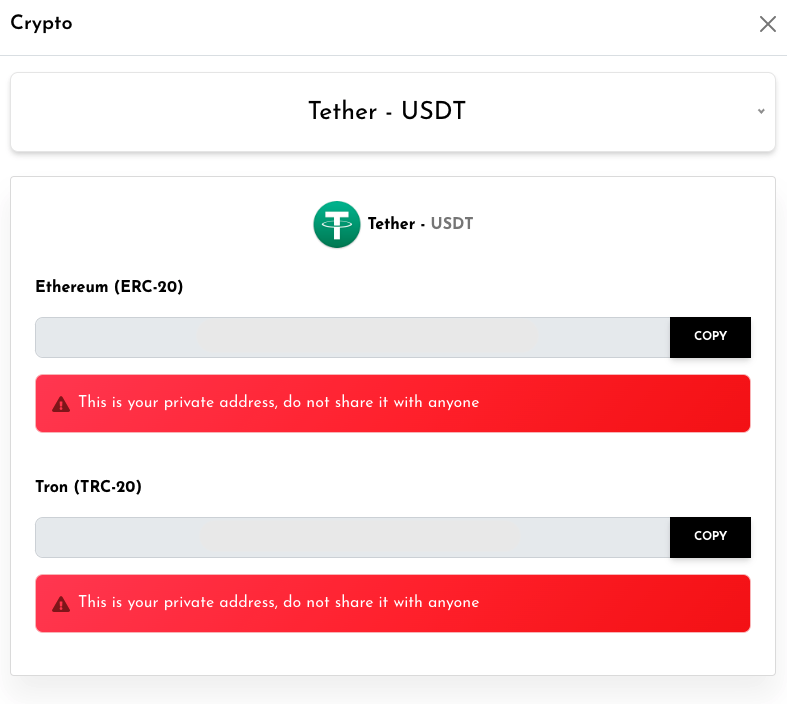Viewport: 787px width, 704px height.
Task: Click the green Tether logo icon
Action: coord(337,224)
